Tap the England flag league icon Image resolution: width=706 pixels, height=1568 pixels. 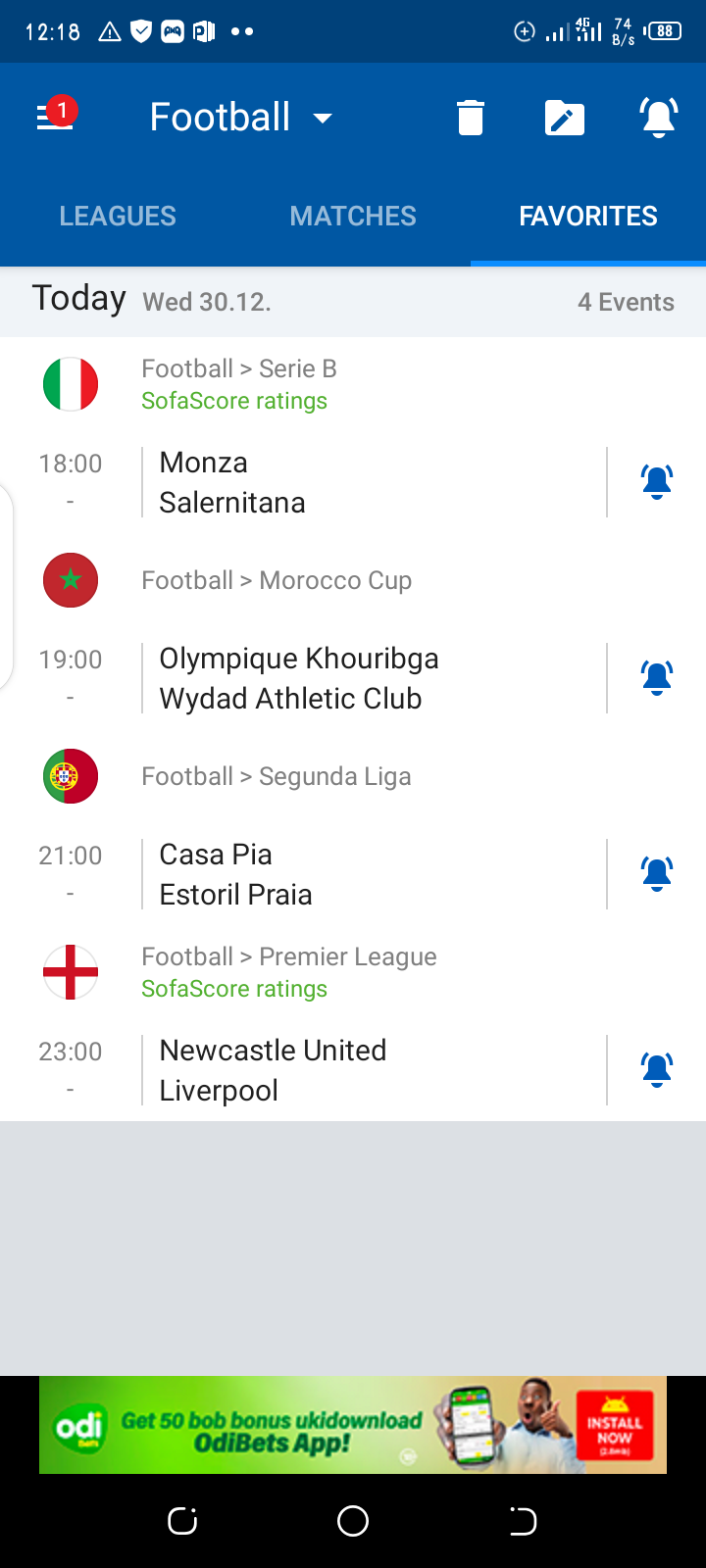click(71, 972)
